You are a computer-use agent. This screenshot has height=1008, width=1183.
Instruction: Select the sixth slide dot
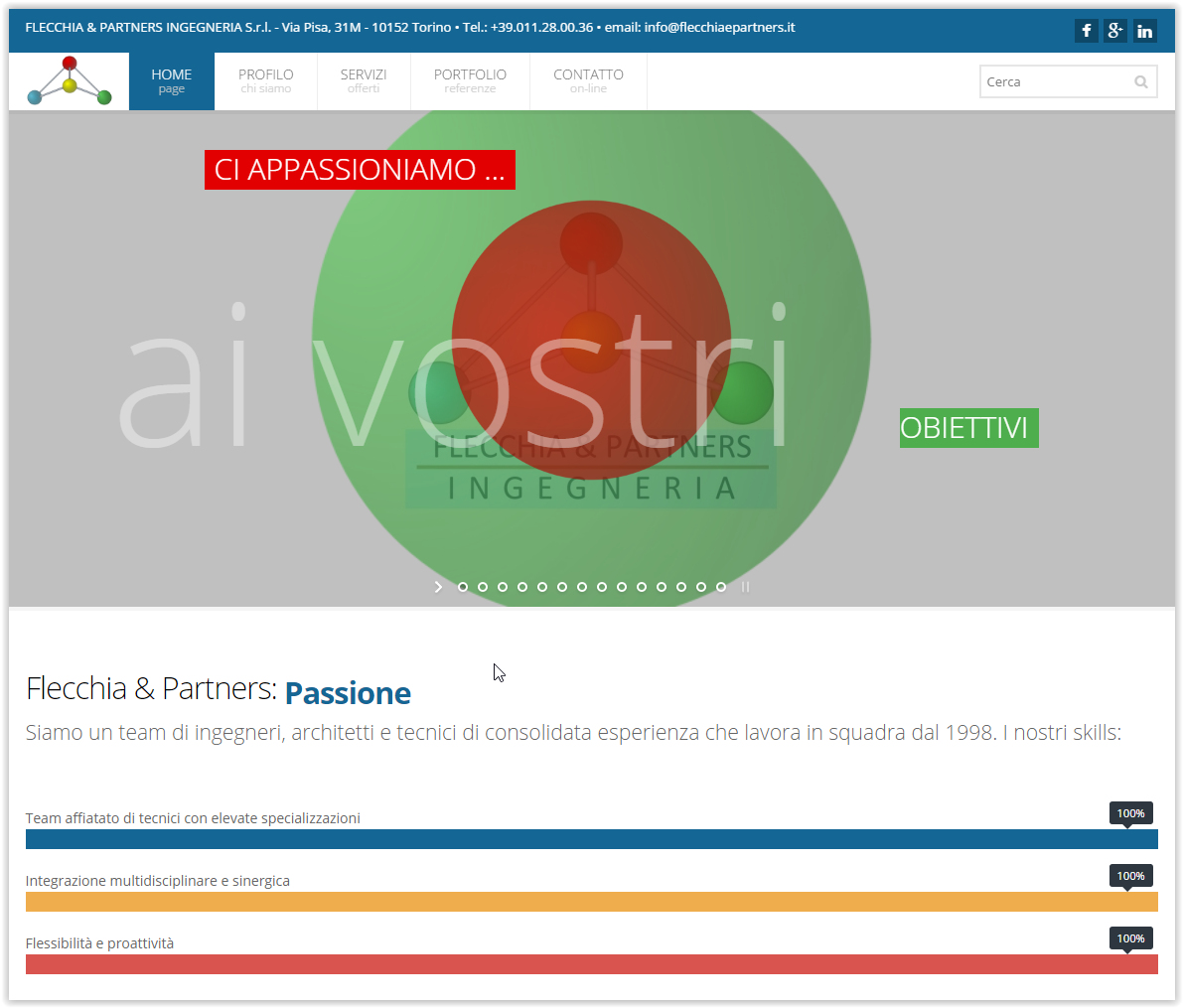[x=562, y=587]
